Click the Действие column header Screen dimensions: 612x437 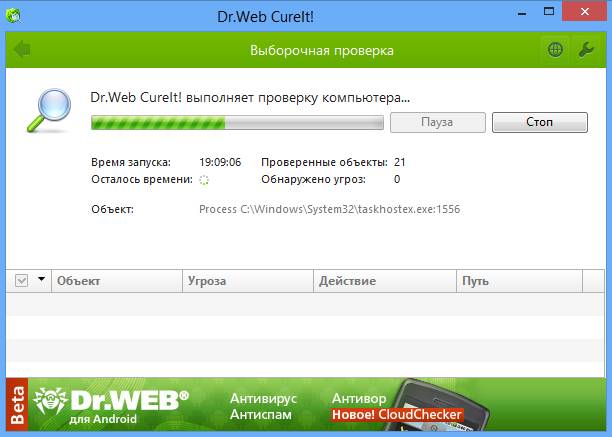click(384, 282)
